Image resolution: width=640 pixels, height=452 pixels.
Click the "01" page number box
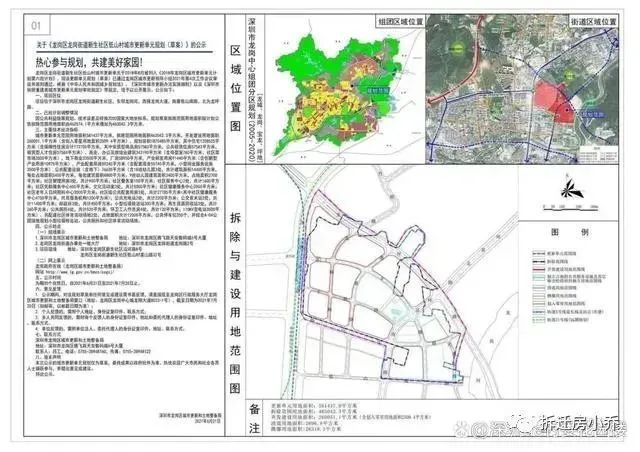click(x=37, y=25)
